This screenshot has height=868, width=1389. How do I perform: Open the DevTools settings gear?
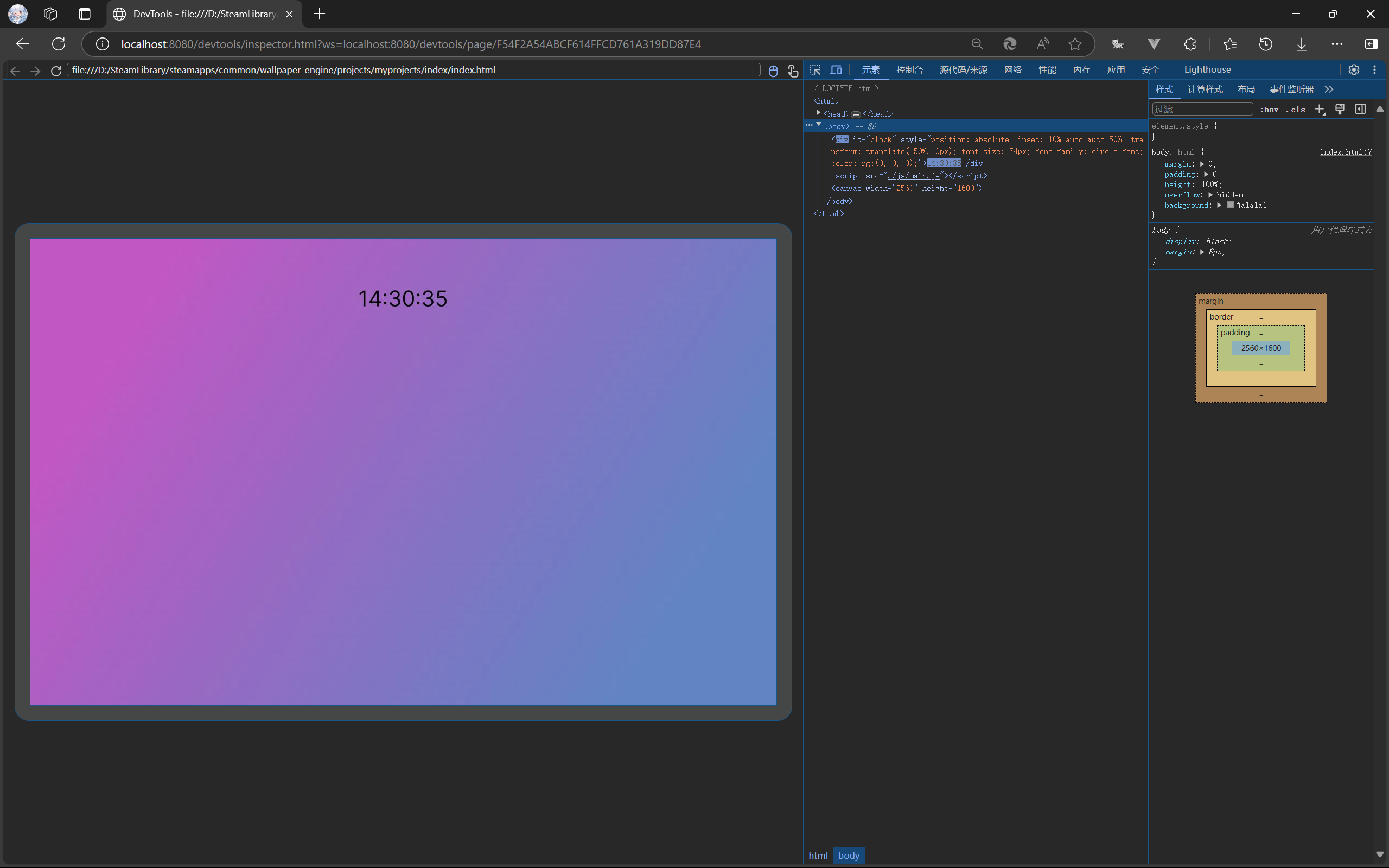coord(1353,69)
